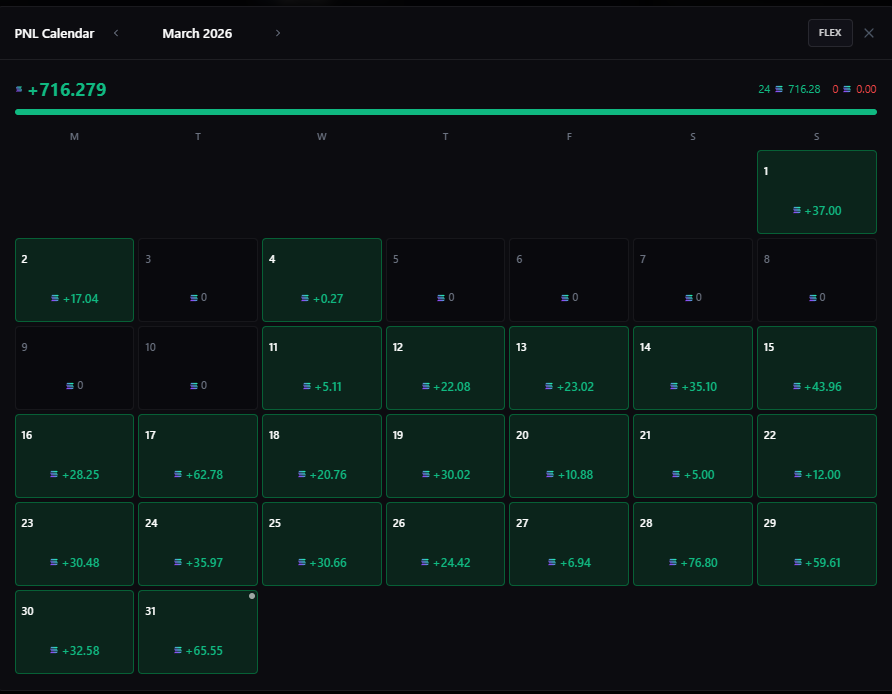
Task: Close the PNL Calendar panel
Action: click(869, 33)
